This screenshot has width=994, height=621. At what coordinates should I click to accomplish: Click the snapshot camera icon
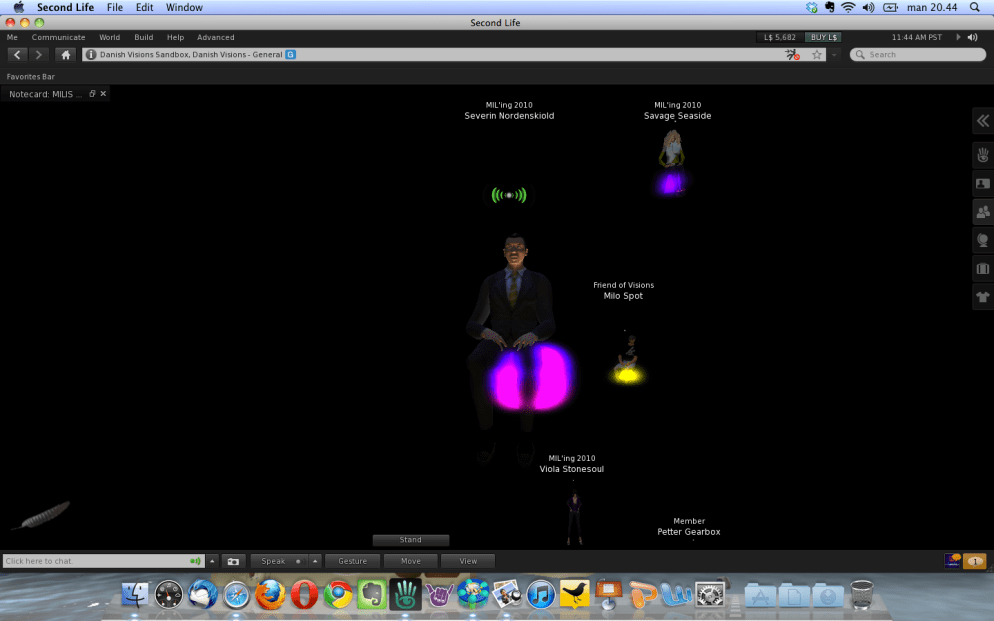tap(233, 561)
